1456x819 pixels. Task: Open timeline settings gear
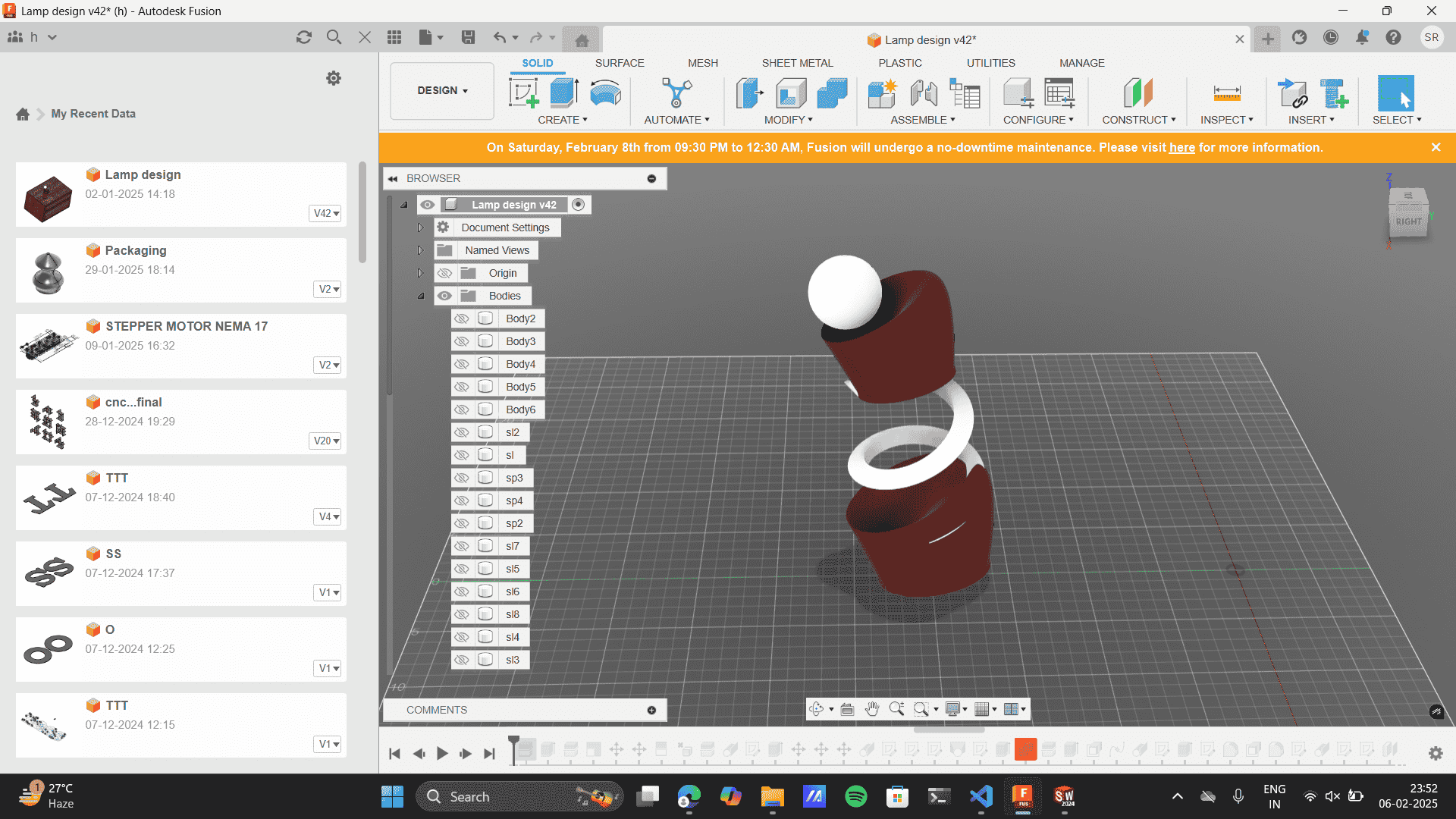[1436, 753]
